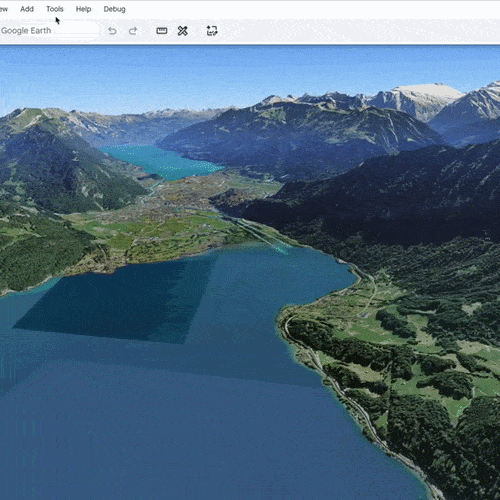Image resolution: width=500 pixels, height=500 pixels.
Task: Select the ruler measure tool
Action: [x=162, y=31]
